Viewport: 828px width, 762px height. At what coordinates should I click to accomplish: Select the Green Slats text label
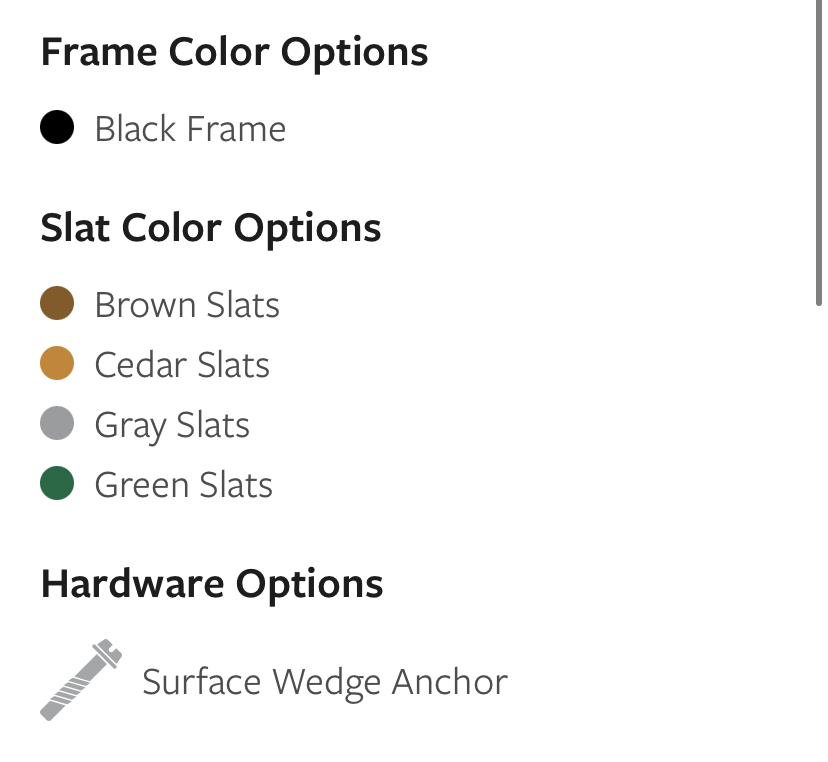[184, 485]
